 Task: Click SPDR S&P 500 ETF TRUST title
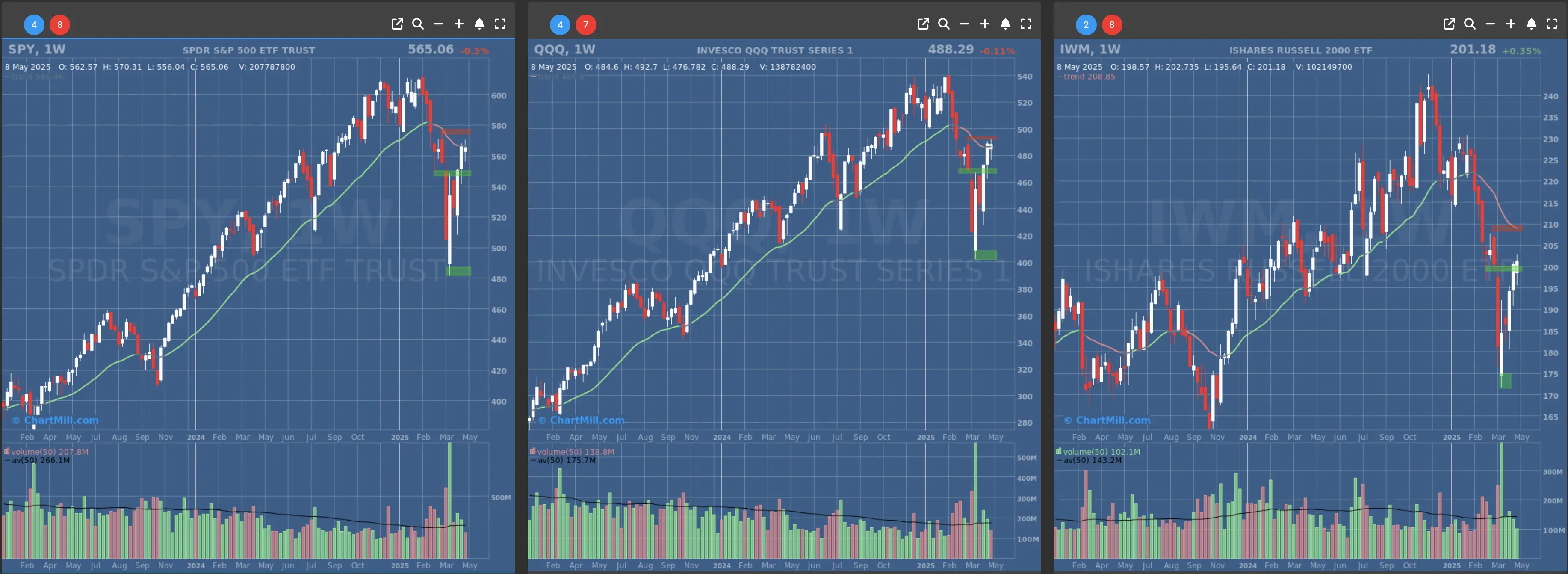[249, 50]
